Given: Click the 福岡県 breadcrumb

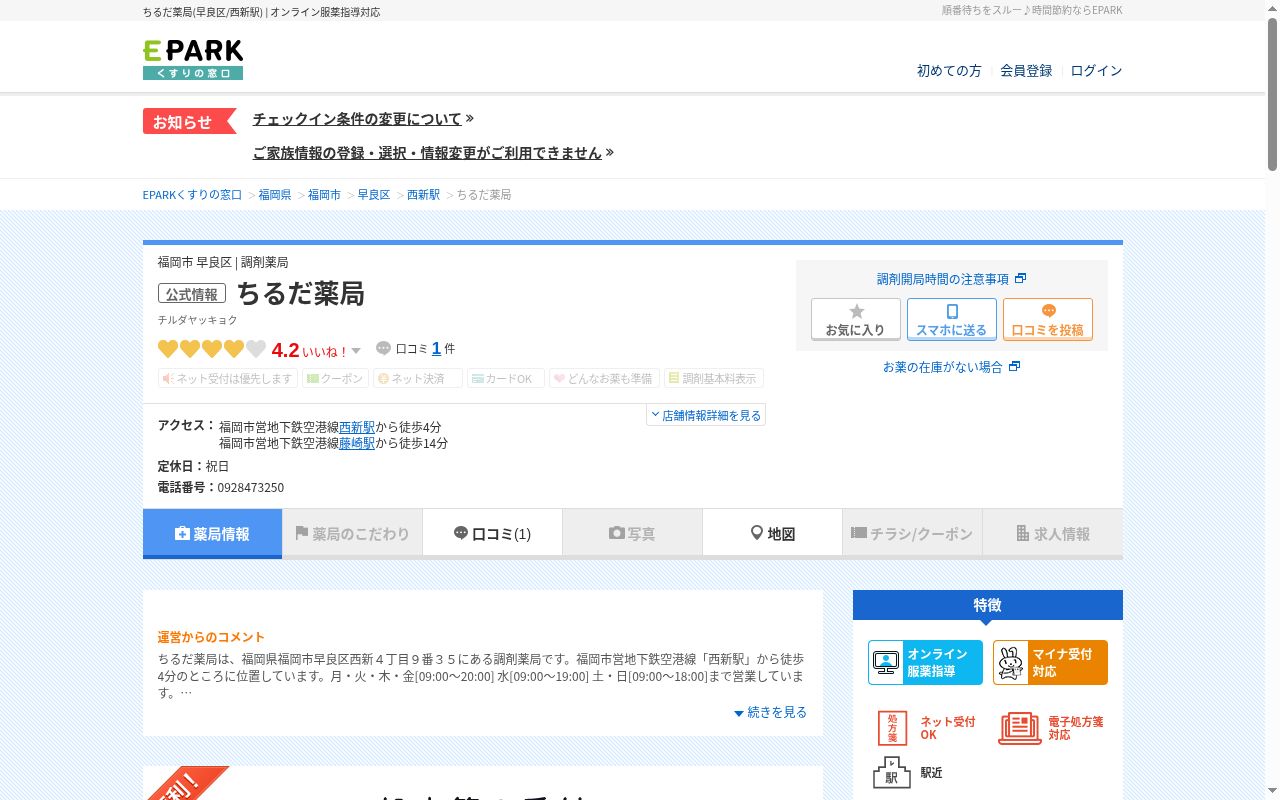Looking at the screenshot, I should point(275,195).
